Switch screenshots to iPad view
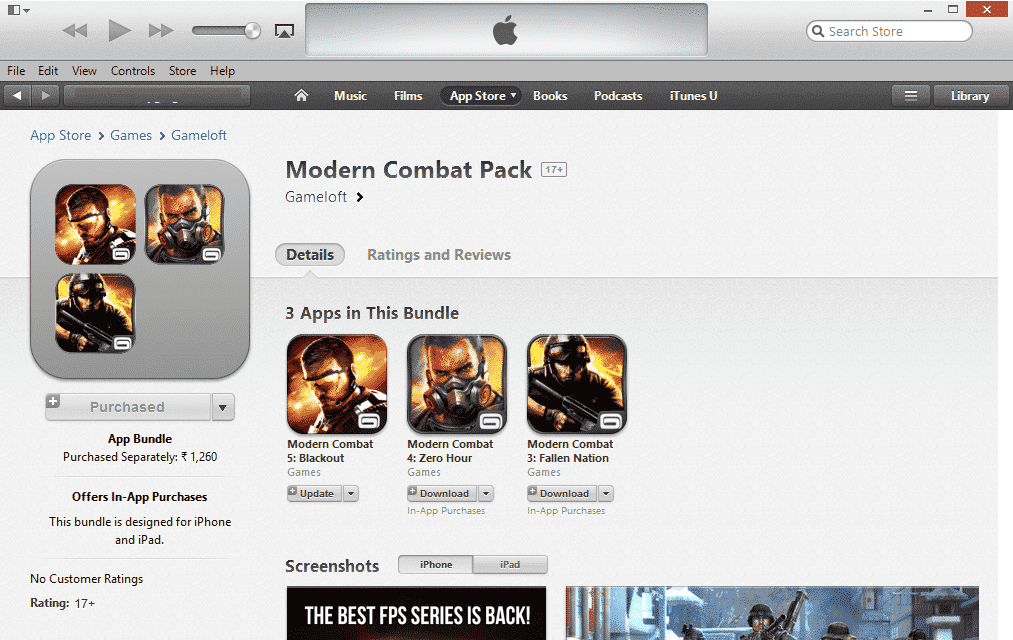The height and width of the screenshot is (640, 1013). (x=510, y=564)
